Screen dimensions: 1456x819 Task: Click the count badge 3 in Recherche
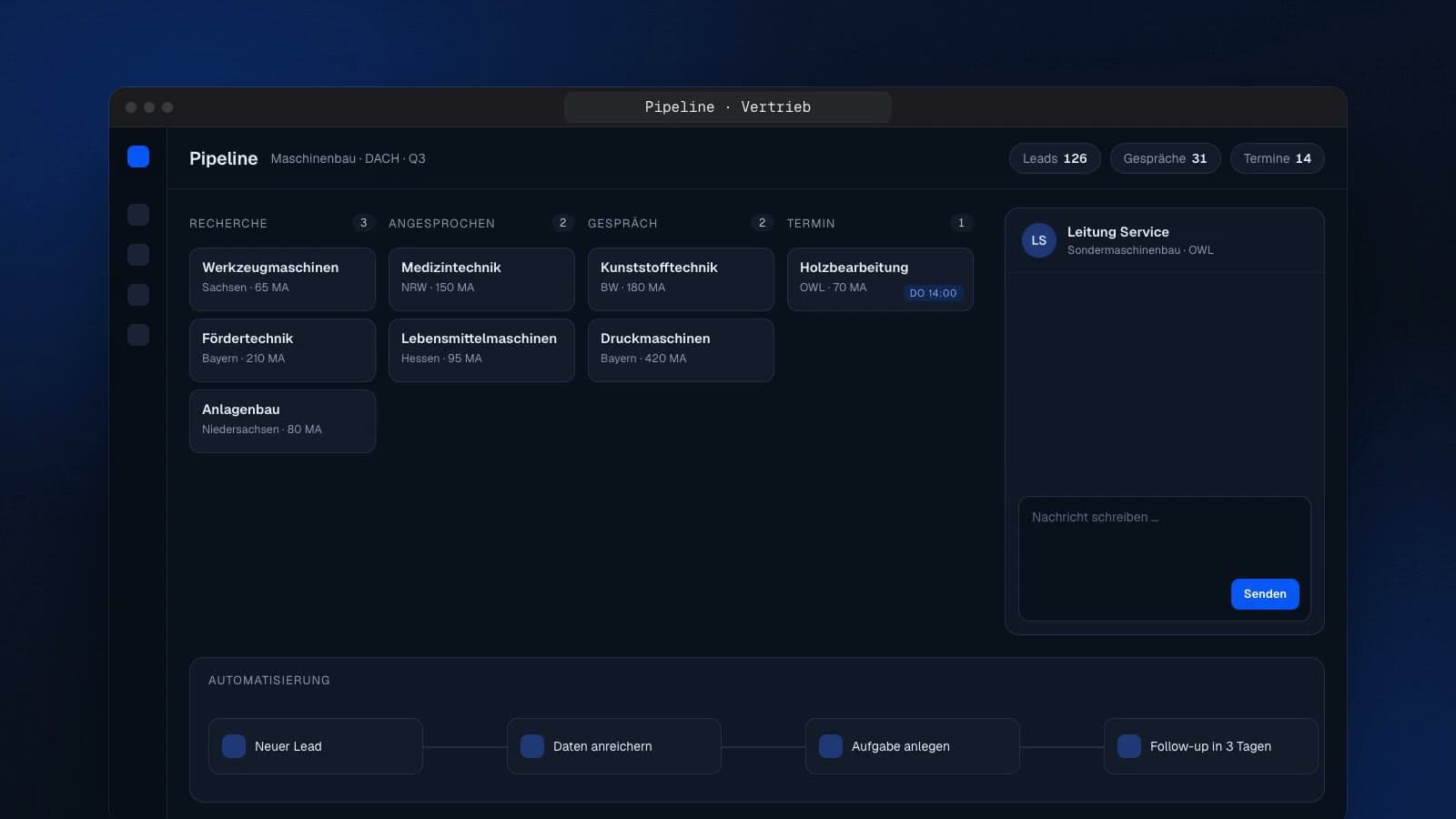[x=363, y=223]
